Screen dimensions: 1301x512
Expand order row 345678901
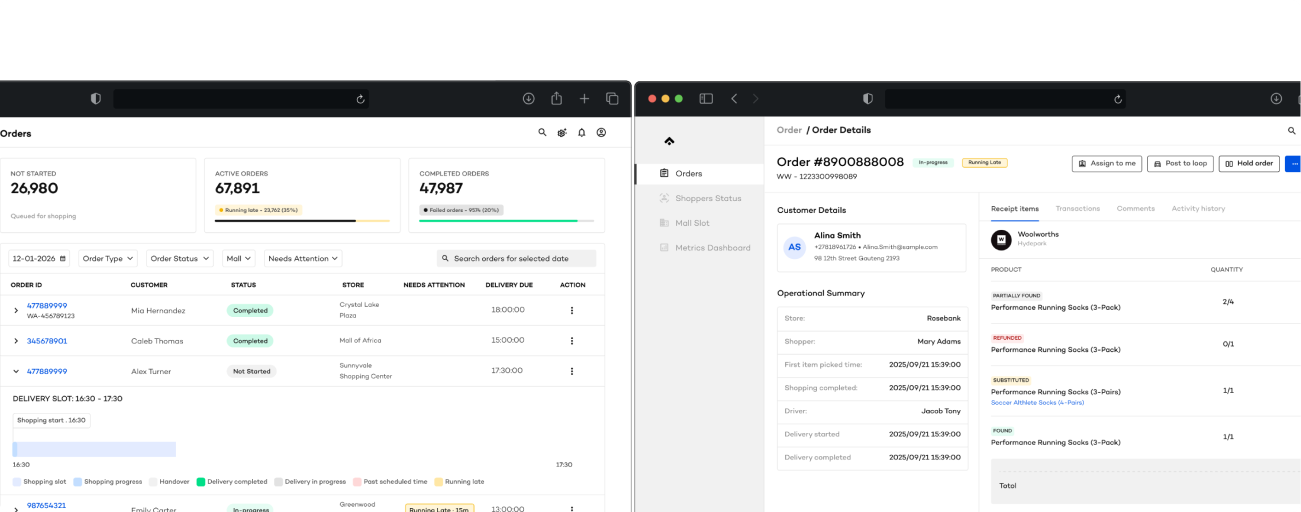tap(16, 341)
